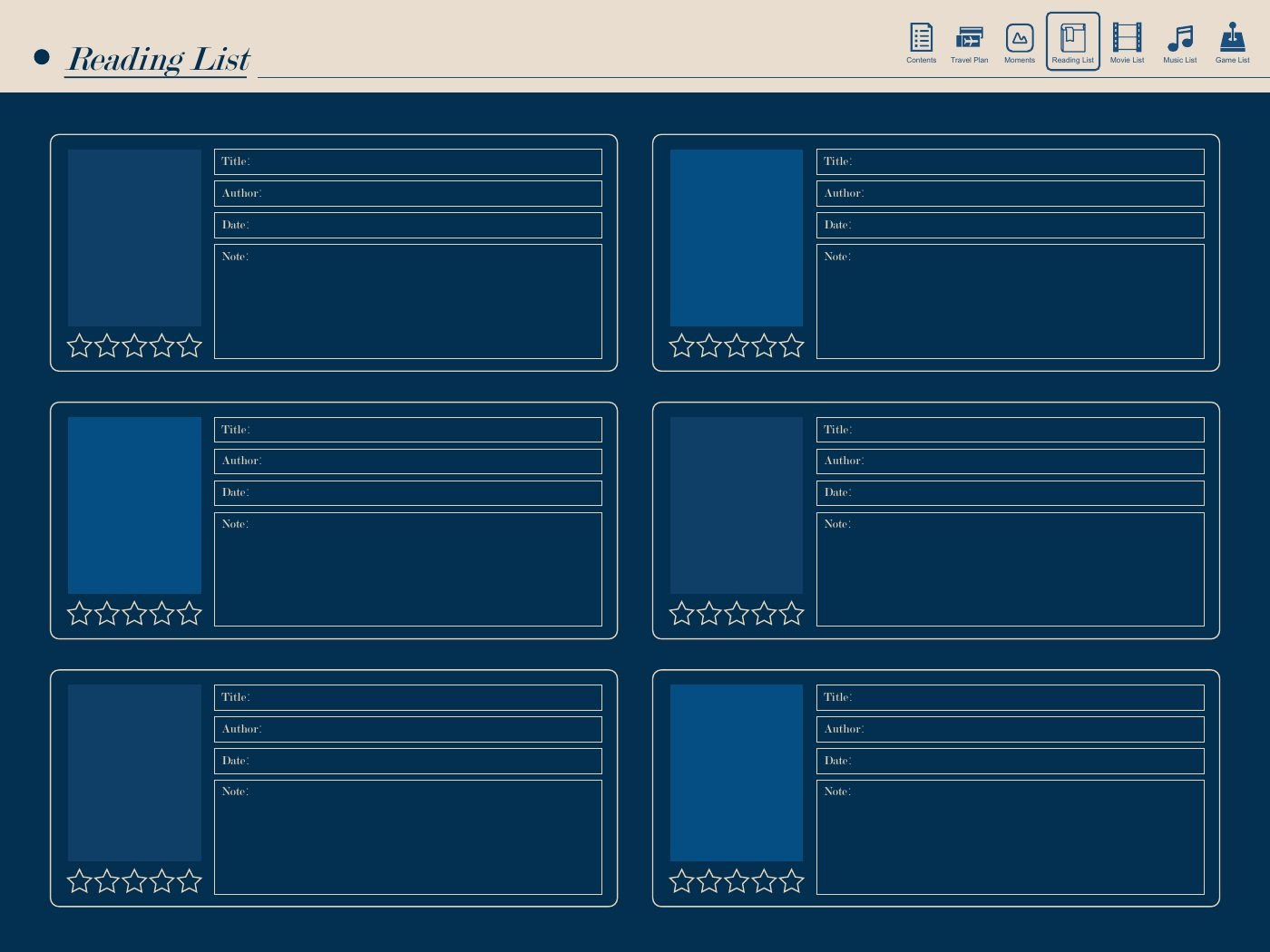Click the Author field in the top-right card
Image resolution: width=1270 pixels, height=952 pixels.
[1011, 193]
